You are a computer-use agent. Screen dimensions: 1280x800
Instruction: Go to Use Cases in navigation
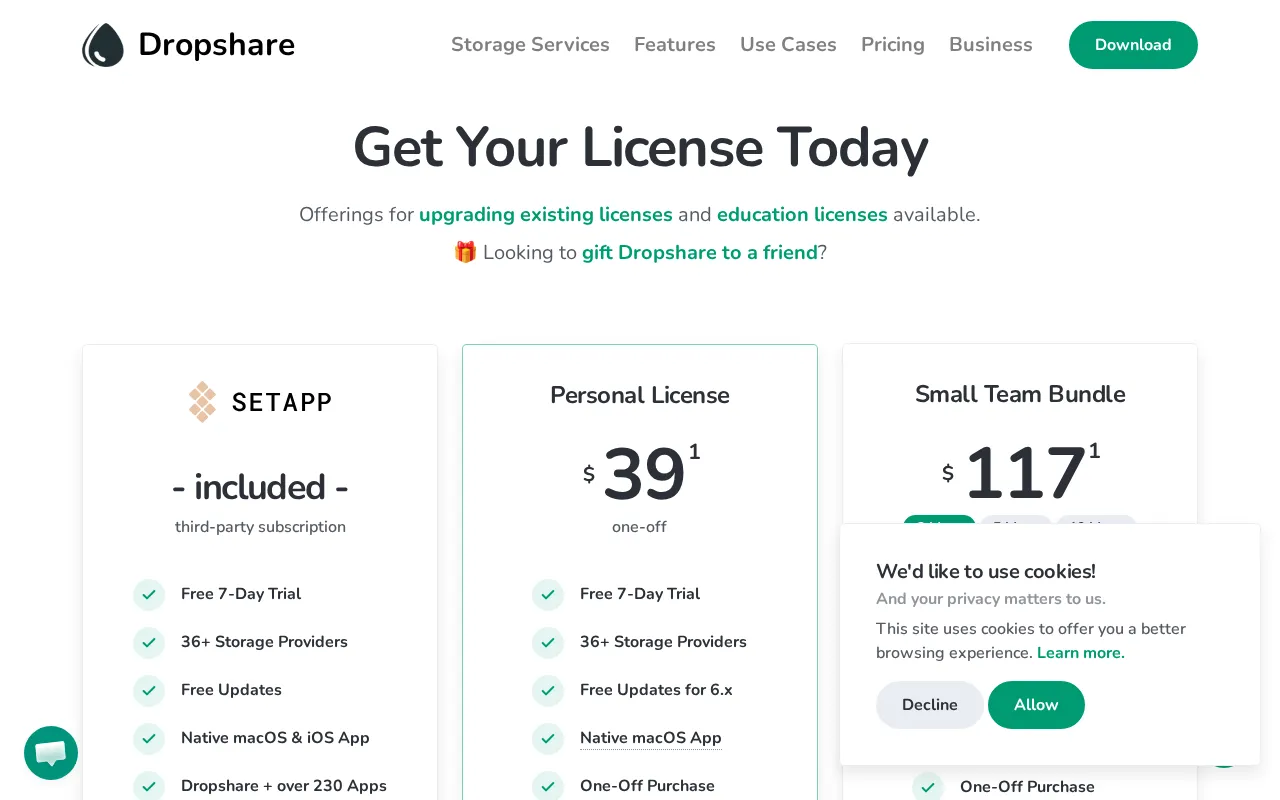pyautogui.click(x=788, y=45)
